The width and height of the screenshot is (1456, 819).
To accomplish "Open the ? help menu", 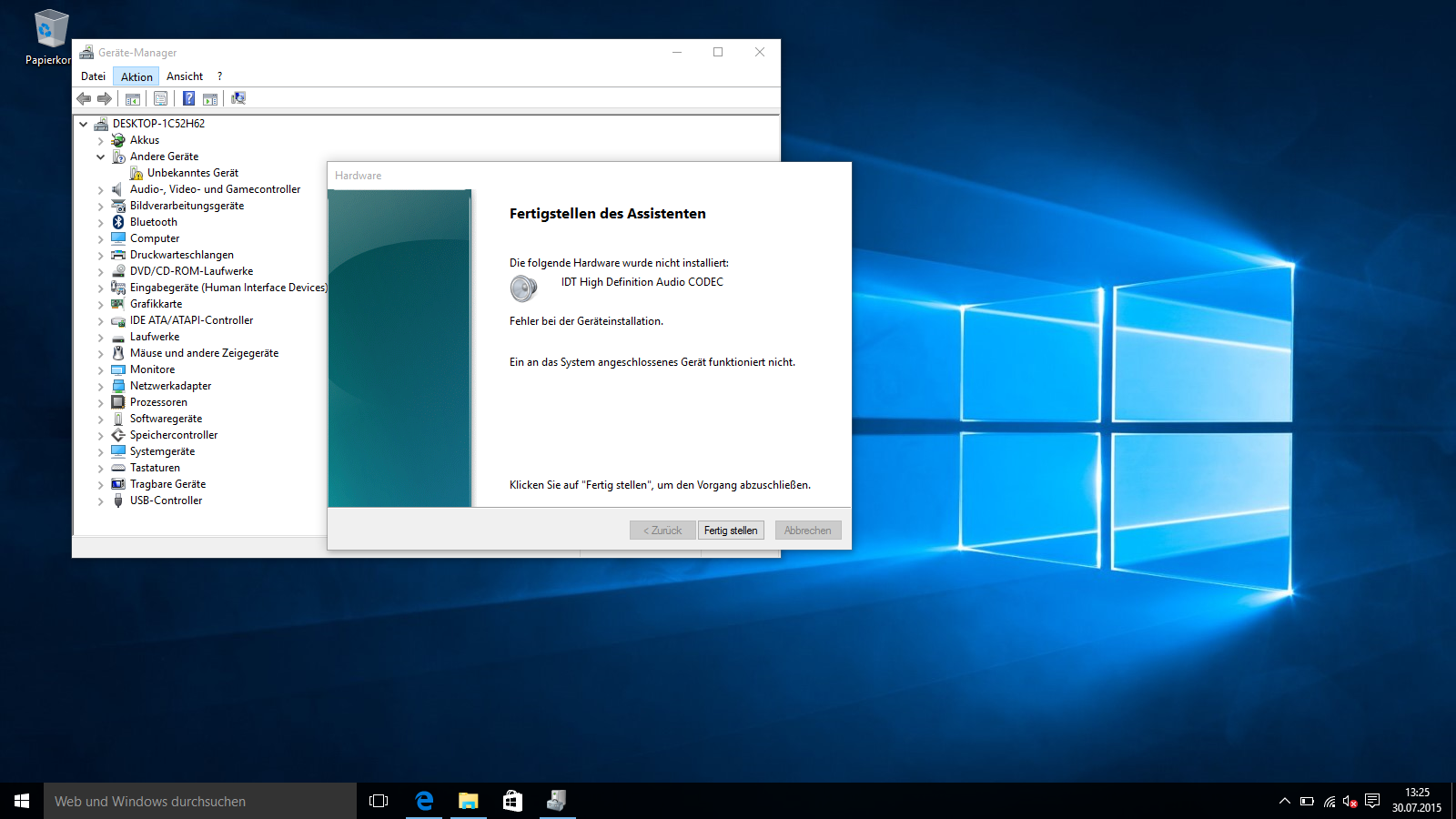I will 219,76.
